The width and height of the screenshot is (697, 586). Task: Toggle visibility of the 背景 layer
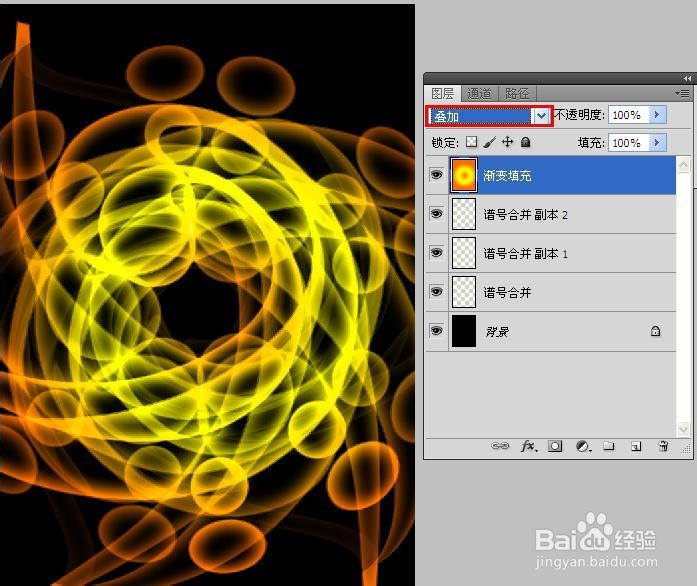[437, 331]
